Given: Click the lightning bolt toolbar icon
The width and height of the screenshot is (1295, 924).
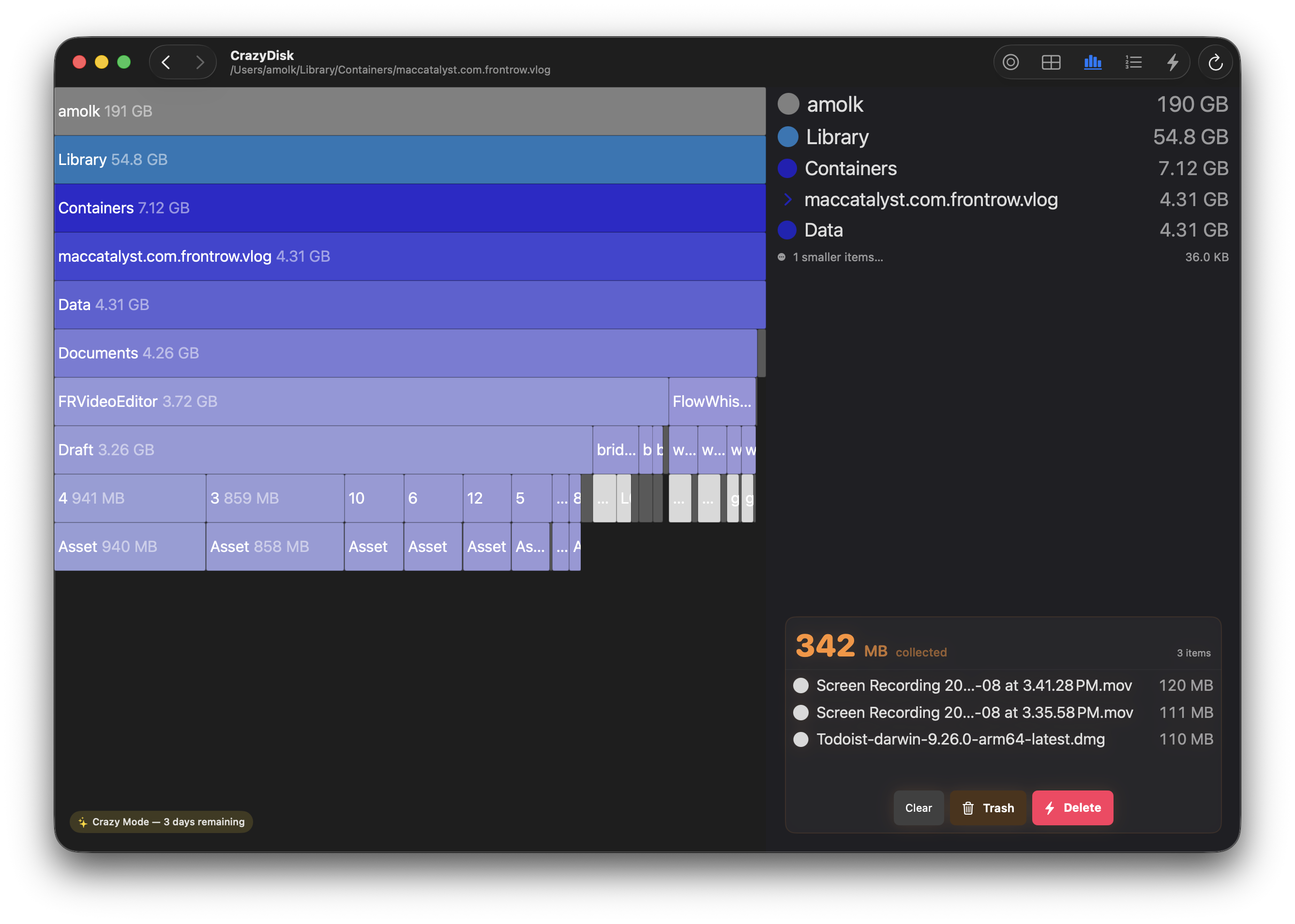Looking at the screenshot, I should pyautogui.click(x=1173, y=62).
